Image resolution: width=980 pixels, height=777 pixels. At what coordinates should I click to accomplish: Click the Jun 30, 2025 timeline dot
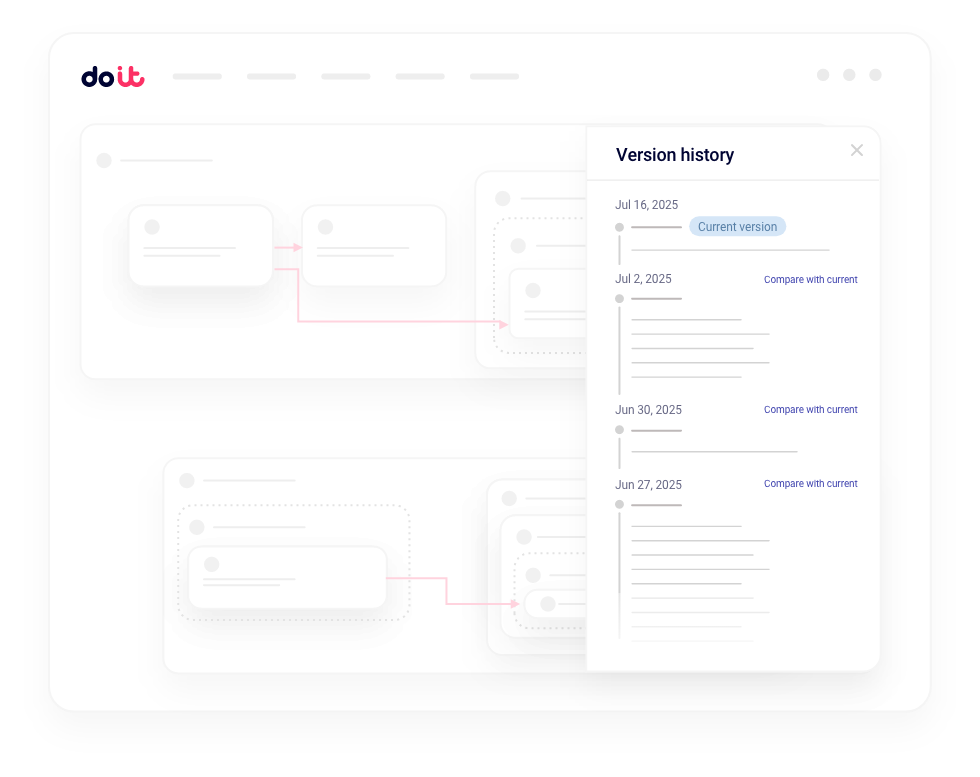click(x=619, y=430)
